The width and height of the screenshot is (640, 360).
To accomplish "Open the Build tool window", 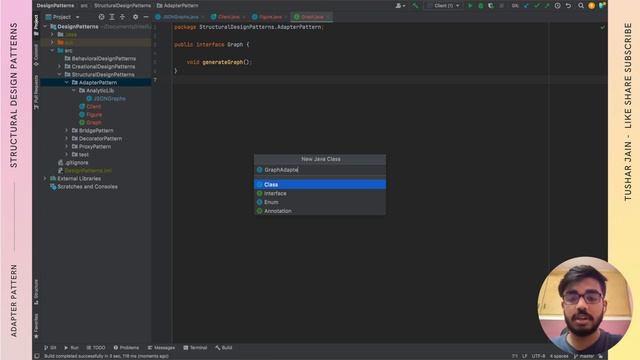I will pyautogui.click(x=224, y=348).
